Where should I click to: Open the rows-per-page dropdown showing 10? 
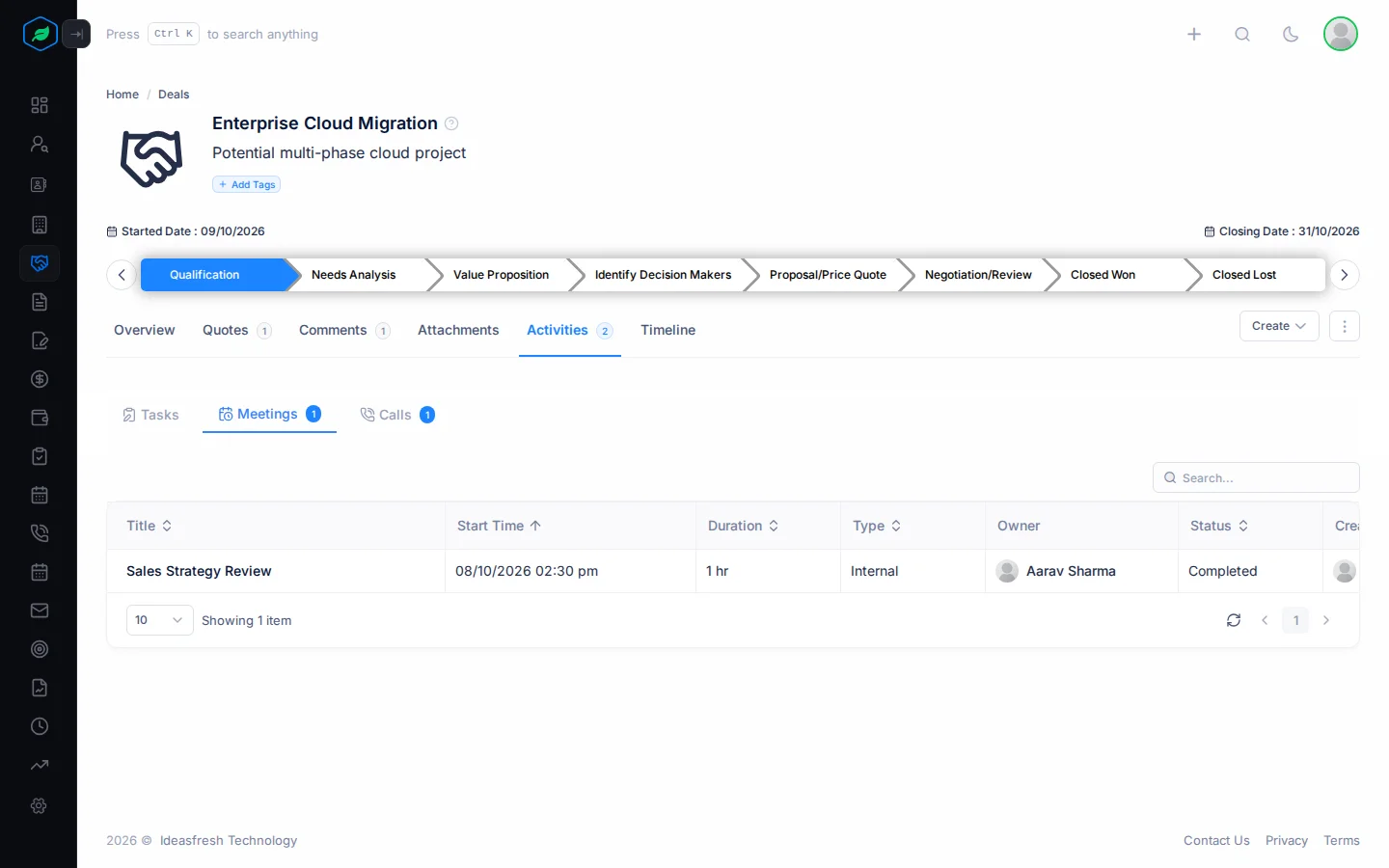(x=159, y=620)
